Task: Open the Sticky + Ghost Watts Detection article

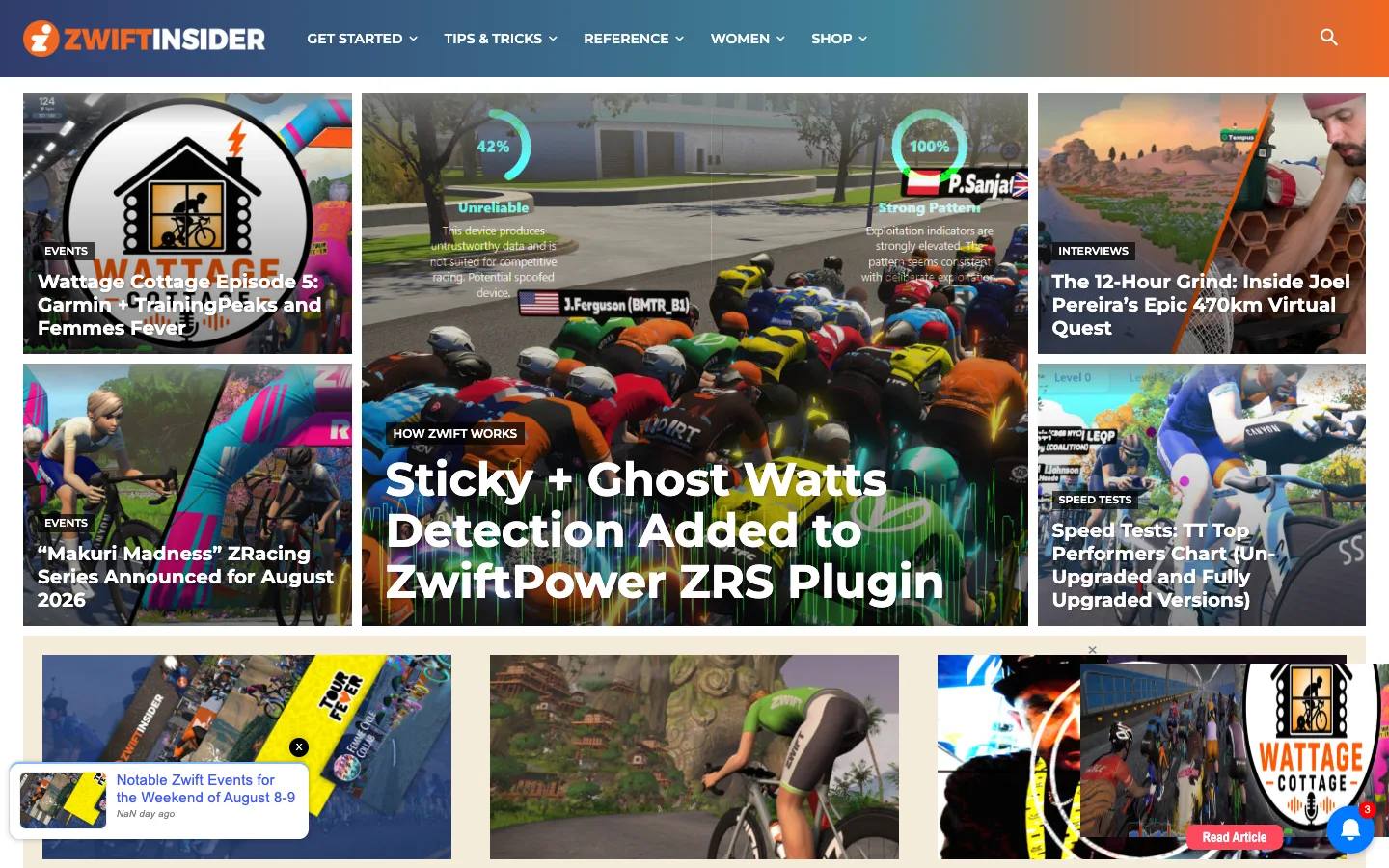Action: [x=665, y=530]
